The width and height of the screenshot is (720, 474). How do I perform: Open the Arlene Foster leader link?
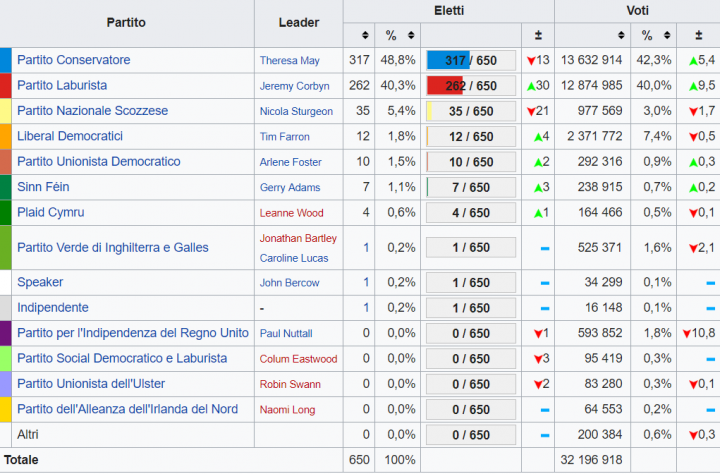pos(291,162)
